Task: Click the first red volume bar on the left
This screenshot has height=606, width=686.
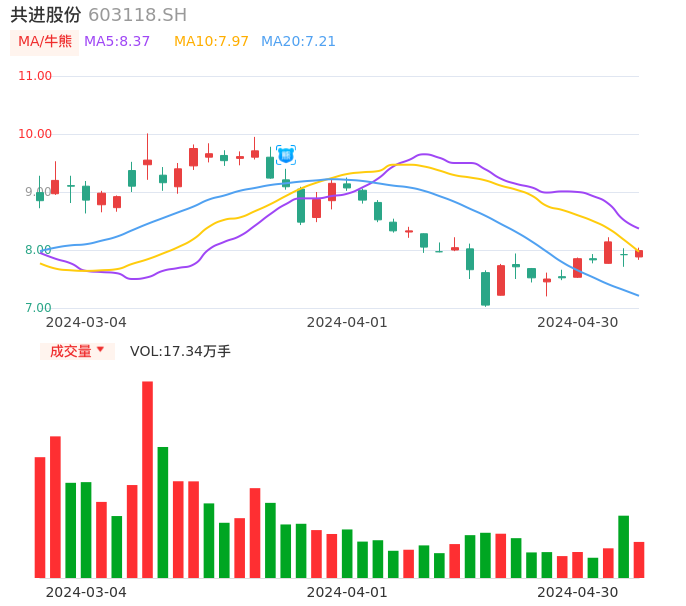Action: pos(40,517)
